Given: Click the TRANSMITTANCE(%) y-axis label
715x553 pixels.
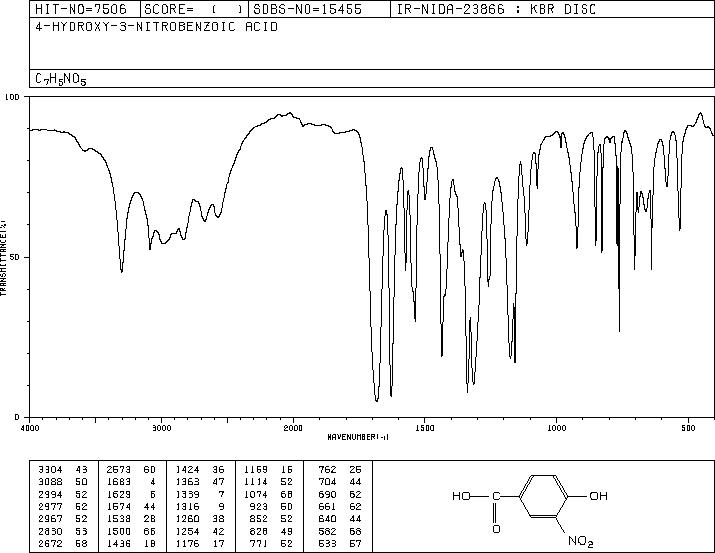Looking at the screenshot, I should pos(4,257).
